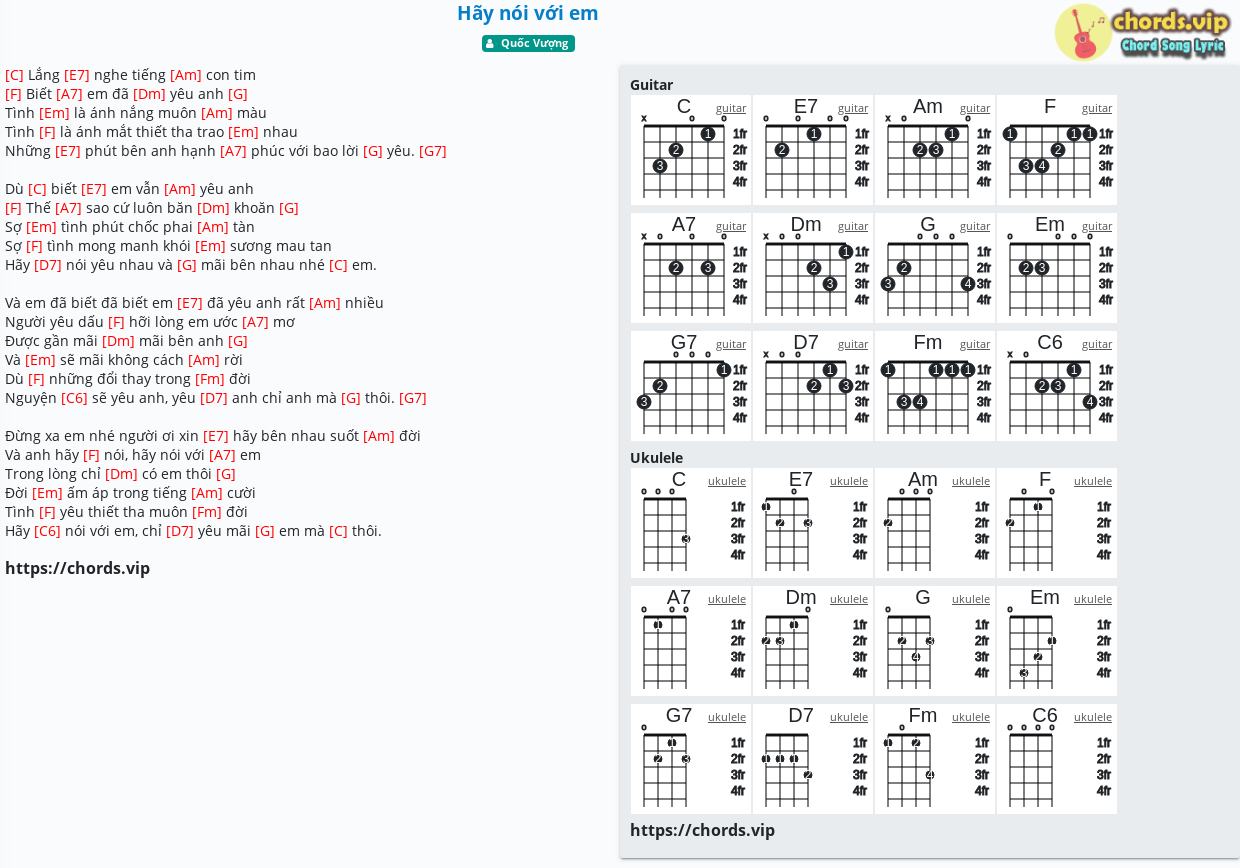This screenshot has width=1240, height=868.
Task: Open the guitar link for chord G7
Action: 731,344
